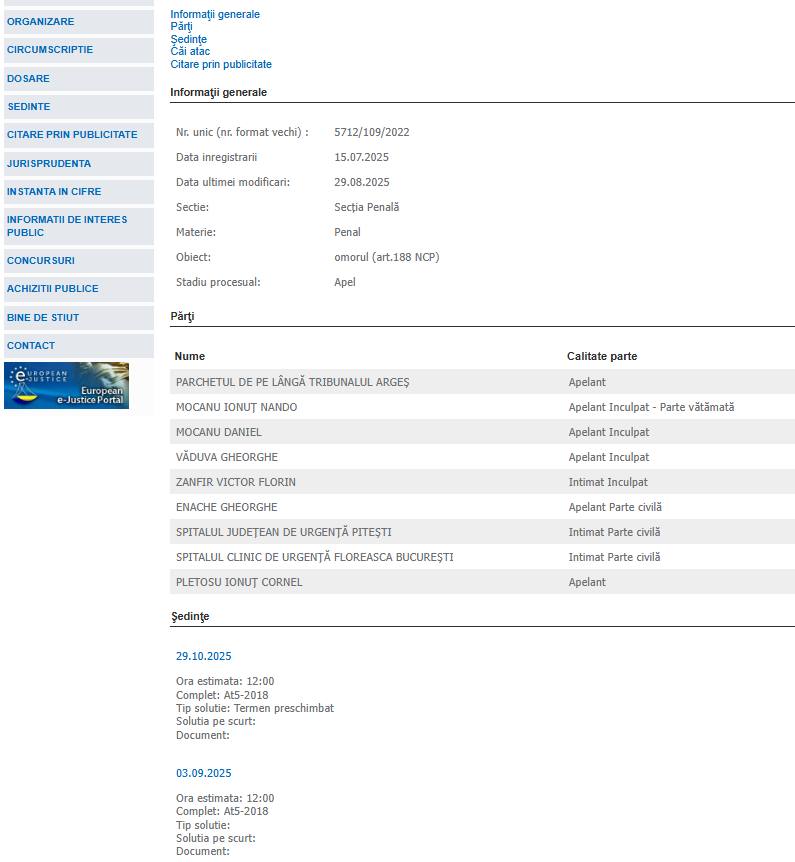Select INSTANTA IN CIFRE menu item

point(54,191)
